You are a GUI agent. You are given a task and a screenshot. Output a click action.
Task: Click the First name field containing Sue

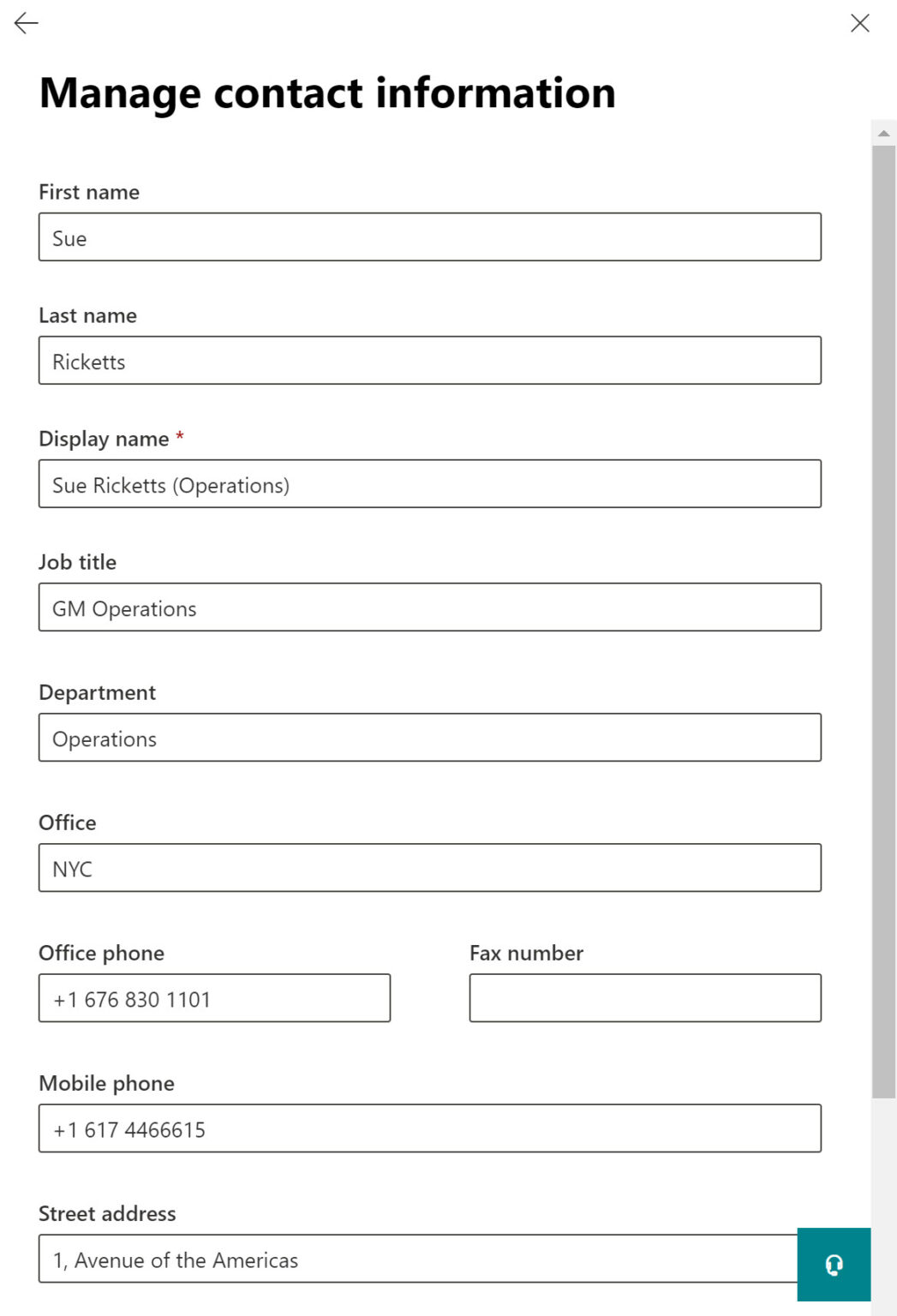pyautogui.click(x=428, y=237)
